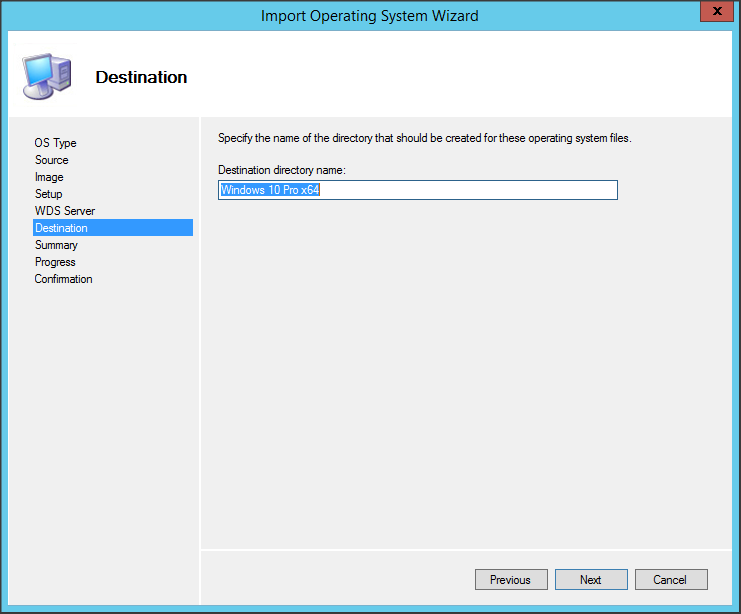This screenshot has height=614, width=741.
Task: Select the Image step in sidebar
Action: 49,177
